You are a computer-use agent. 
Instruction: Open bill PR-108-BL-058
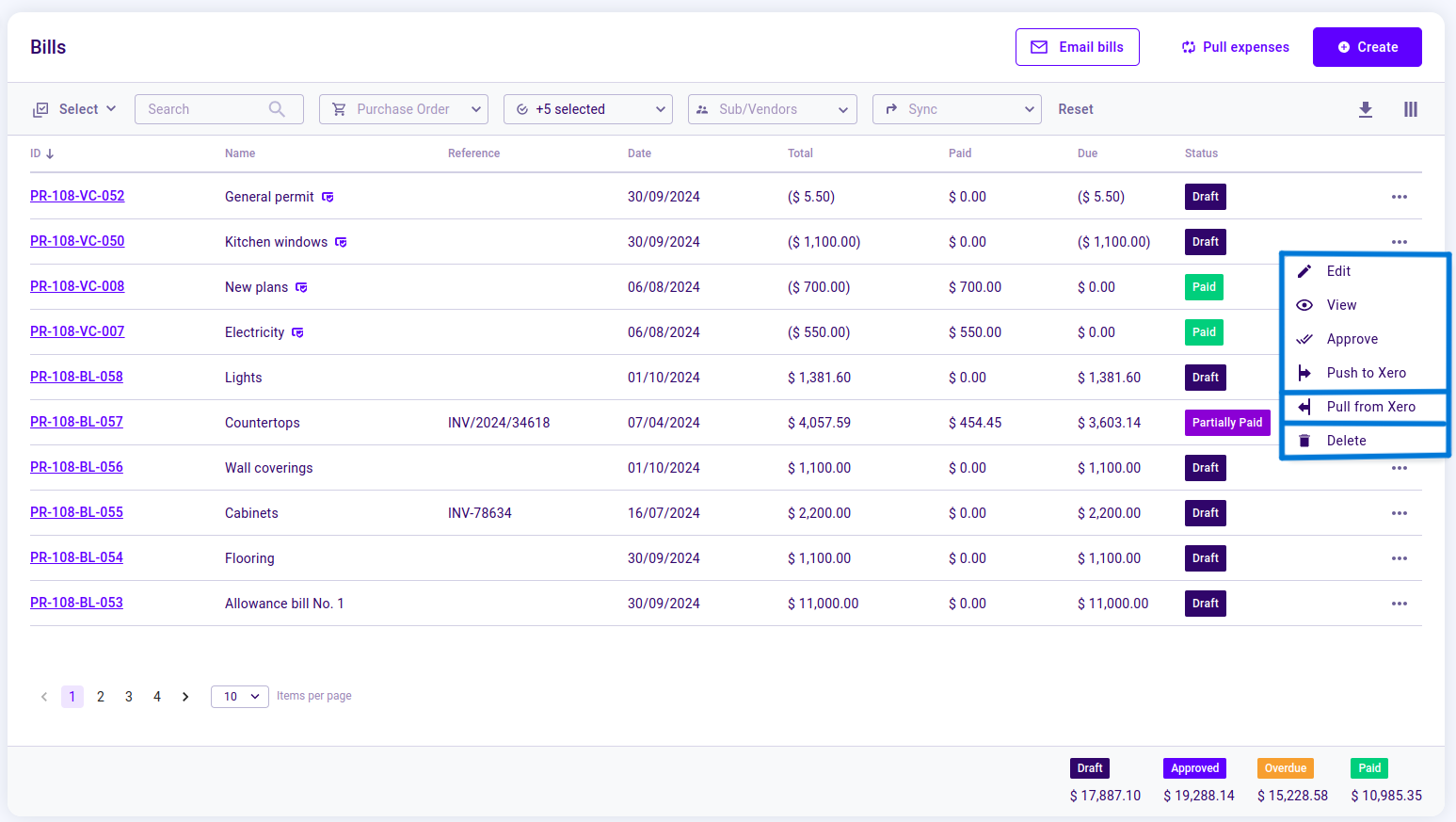[76, 377]
